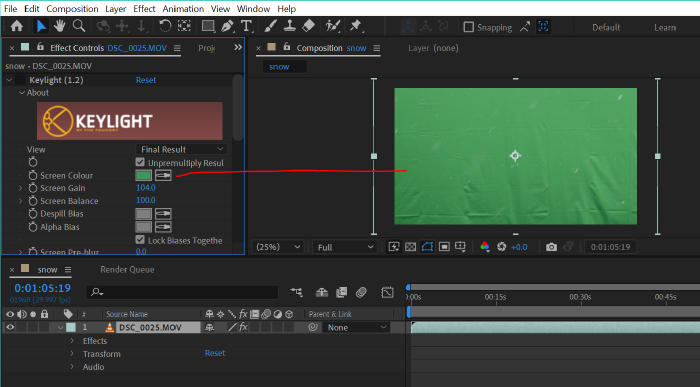The height and width of the screenshot is (387, 700).
Task: Open show channel color management icon
Action: [x=485, y=247]
